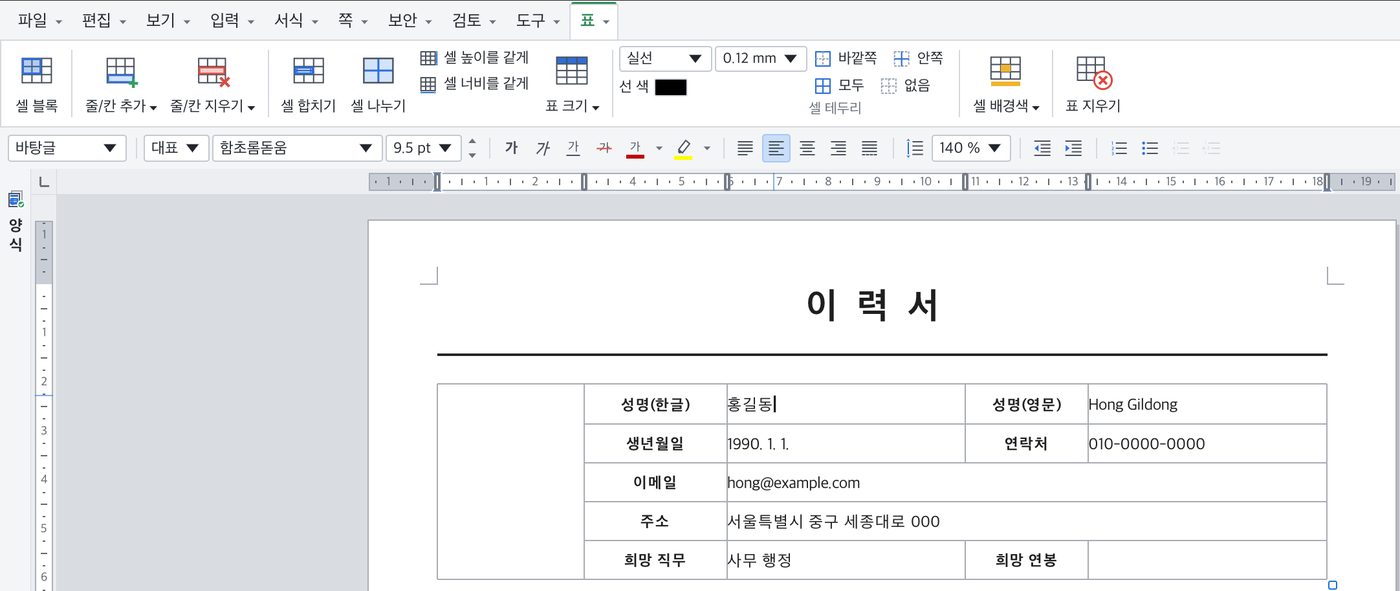Click the font color 가 icon
The height and width of the screenshot is (591, 1400).
coord(635,148)
